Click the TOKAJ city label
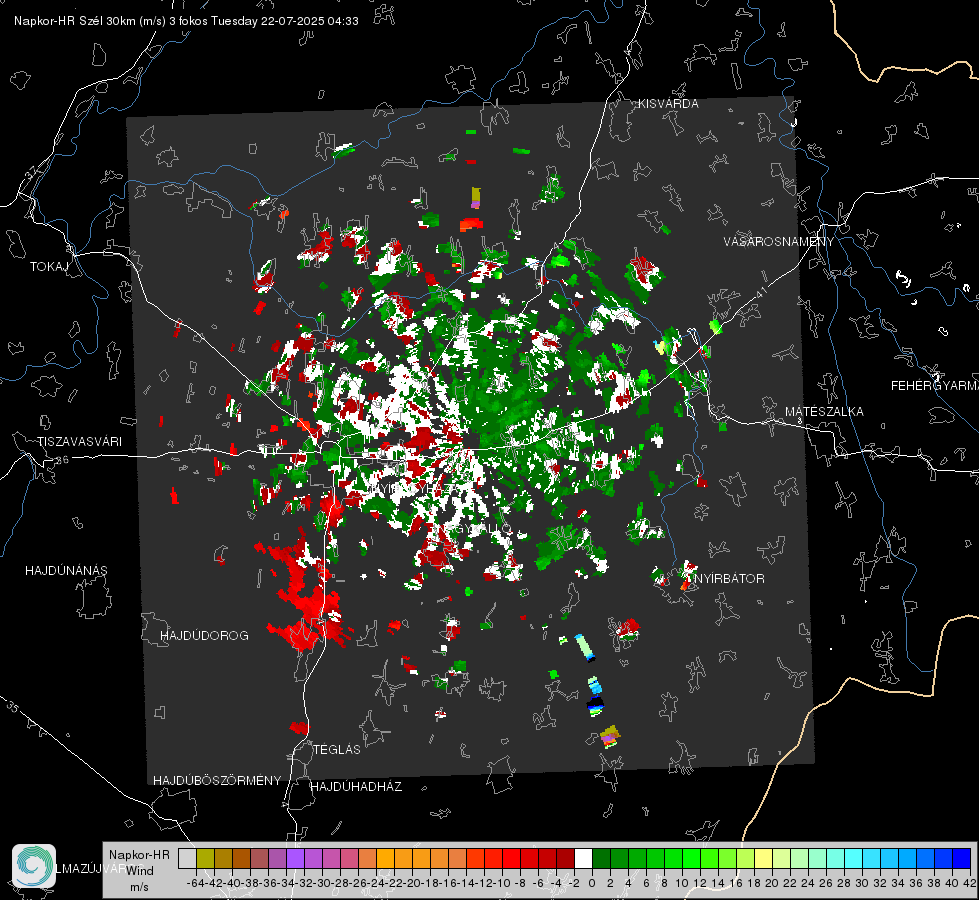The height and width of the screenshot is (900, 979). (x=49, y=267)
